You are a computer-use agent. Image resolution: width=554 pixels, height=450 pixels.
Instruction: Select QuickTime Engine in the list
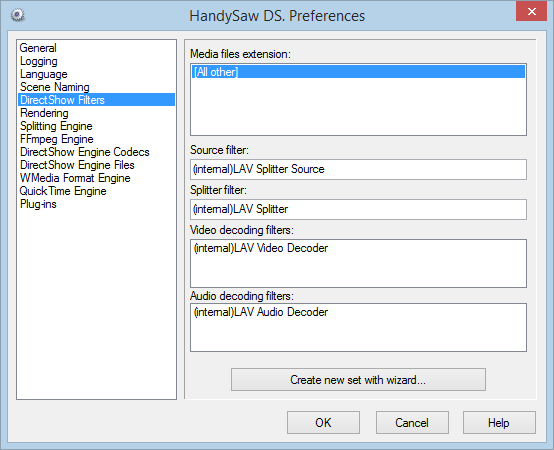(x=63, y=191)
